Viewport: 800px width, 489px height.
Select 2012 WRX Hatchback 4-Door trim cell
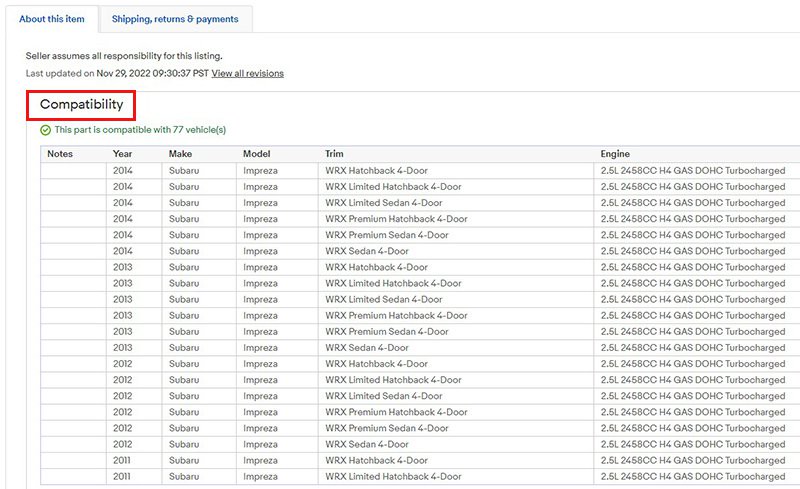456,363
